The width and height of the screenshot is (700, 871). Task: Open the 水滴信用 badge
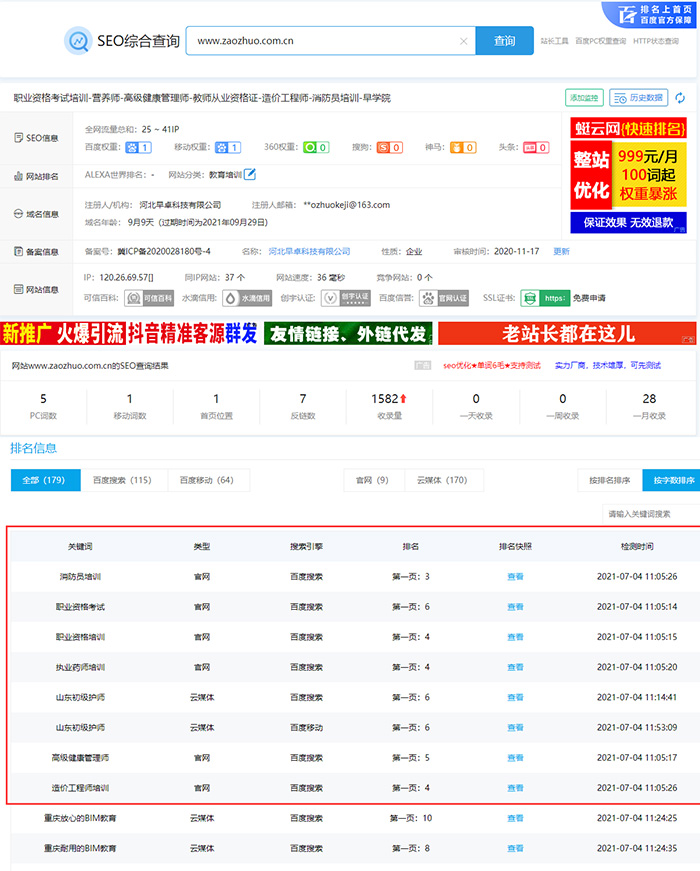pyautogui.click(x=248, y=298)
